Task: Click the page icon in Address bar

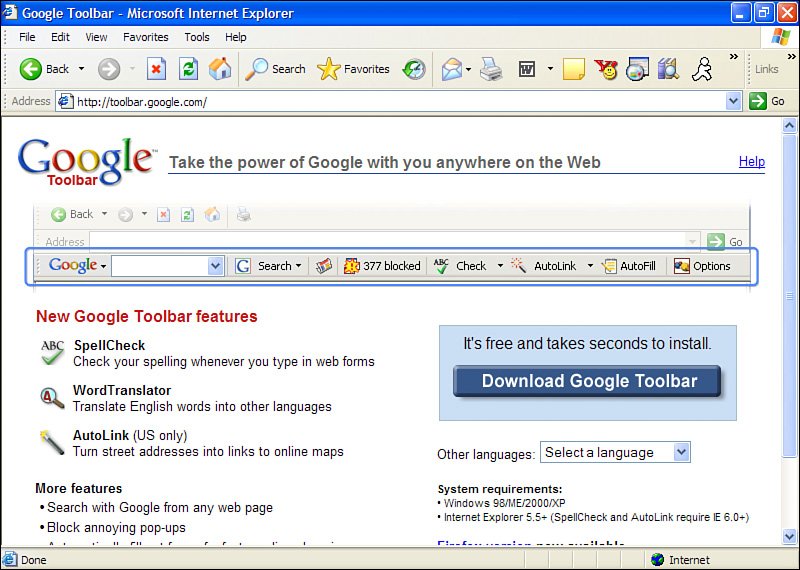Action: pyautogui.click(x=65, y=101)
